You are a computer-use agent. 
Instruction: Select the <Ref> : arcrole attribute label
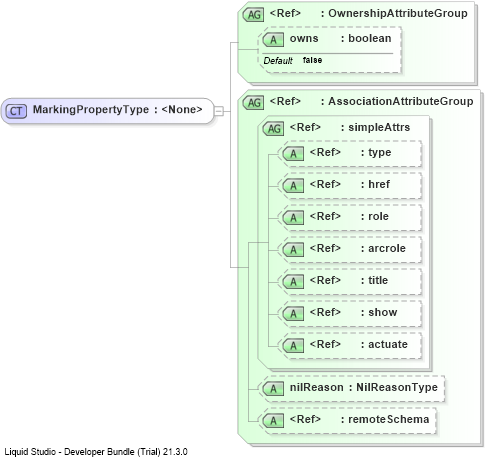(x=358, y=248)
